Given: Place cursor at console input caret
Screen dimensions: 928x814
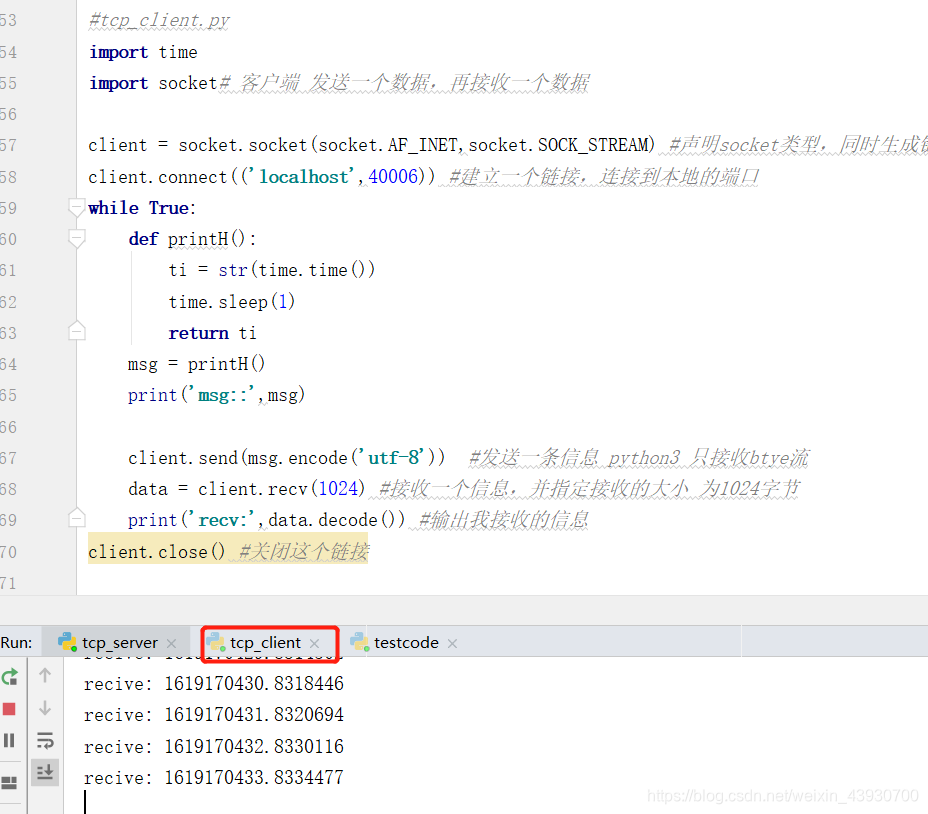Looking at the screenshot, I should click(85, 801).
